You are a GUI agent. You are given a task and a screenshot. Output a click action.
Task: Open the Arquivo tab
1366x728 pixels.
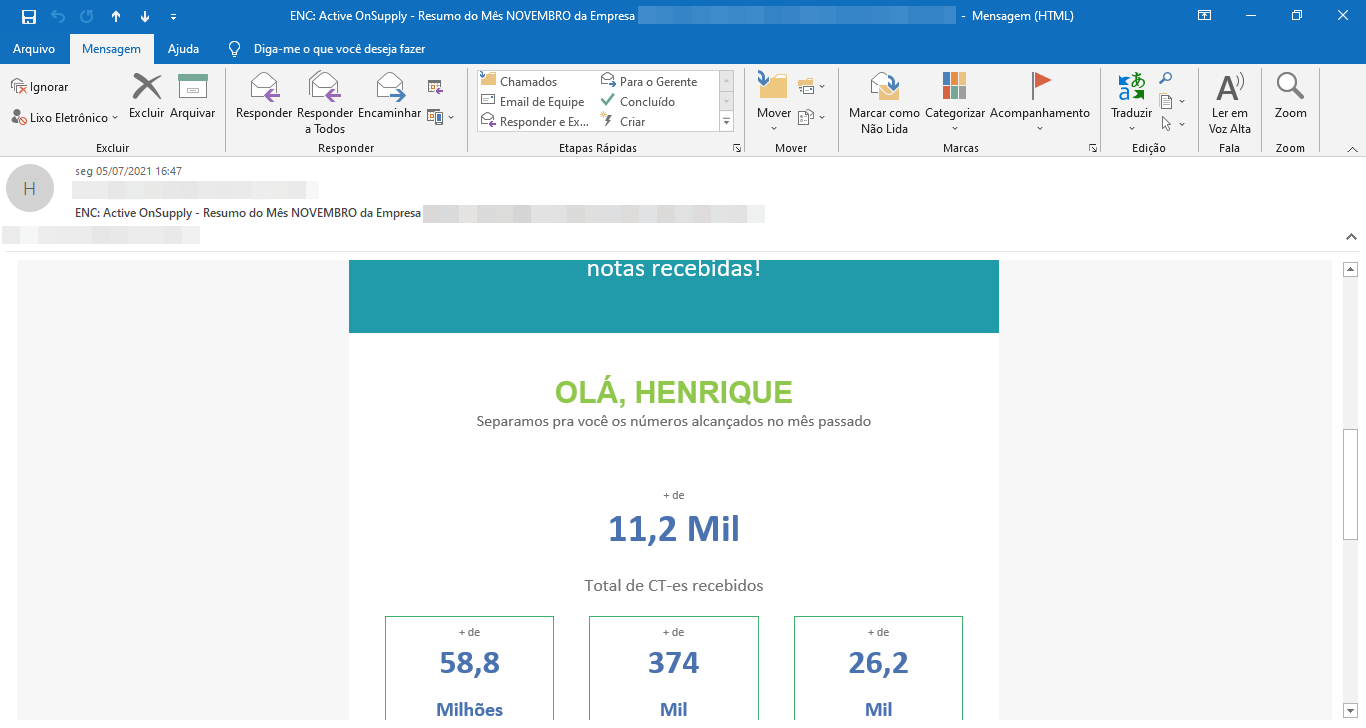[34, 49]
